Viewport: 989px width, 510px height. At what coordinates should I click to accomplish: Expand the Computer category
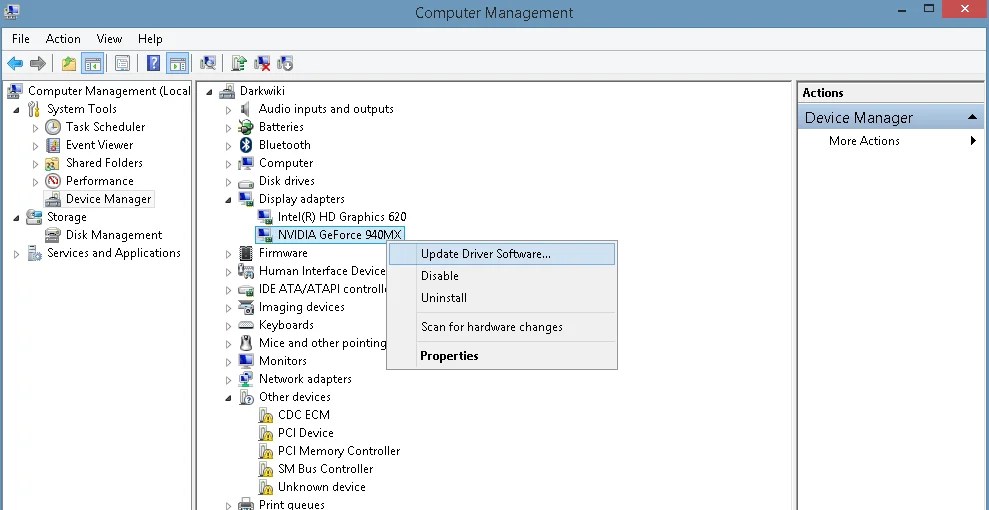coord(228,164)
